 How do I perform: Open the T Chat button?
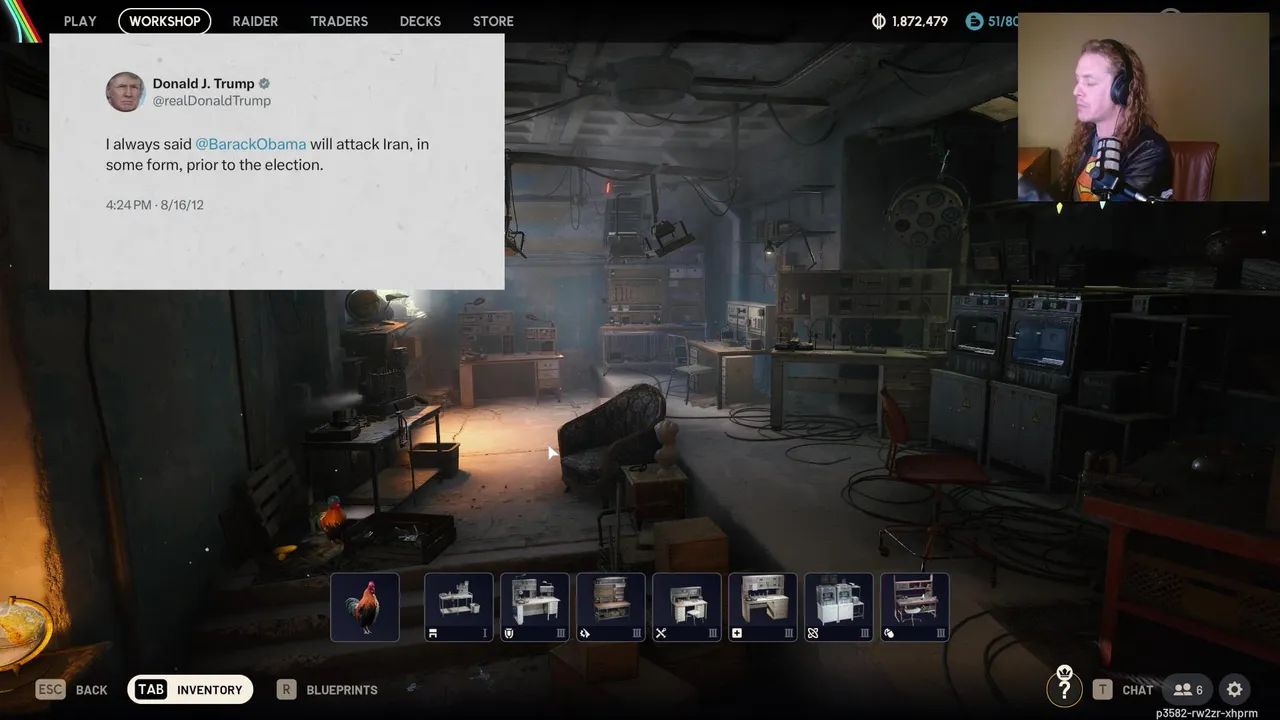coord(1123,689)
